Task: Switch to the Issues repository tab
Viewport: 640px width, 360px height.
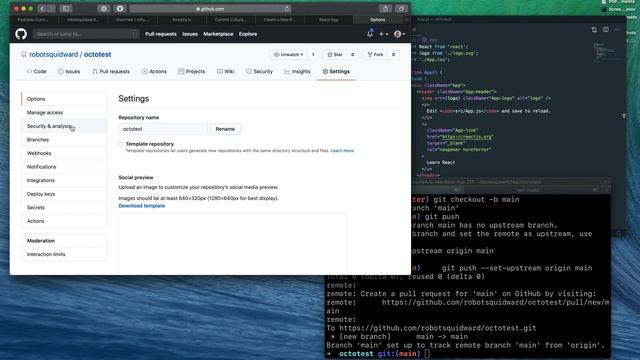Action: (69, 71)
